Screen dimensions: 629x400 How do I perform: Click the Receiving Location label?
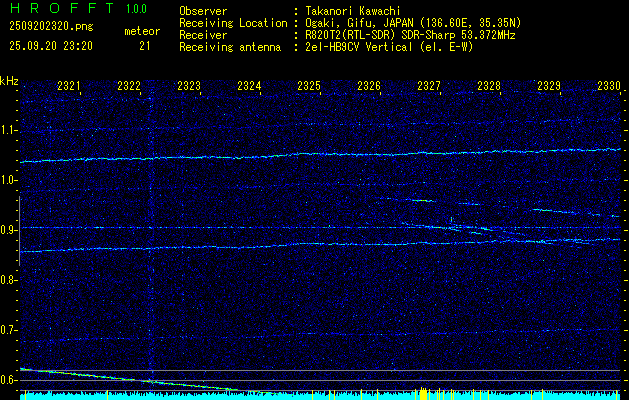233,23
